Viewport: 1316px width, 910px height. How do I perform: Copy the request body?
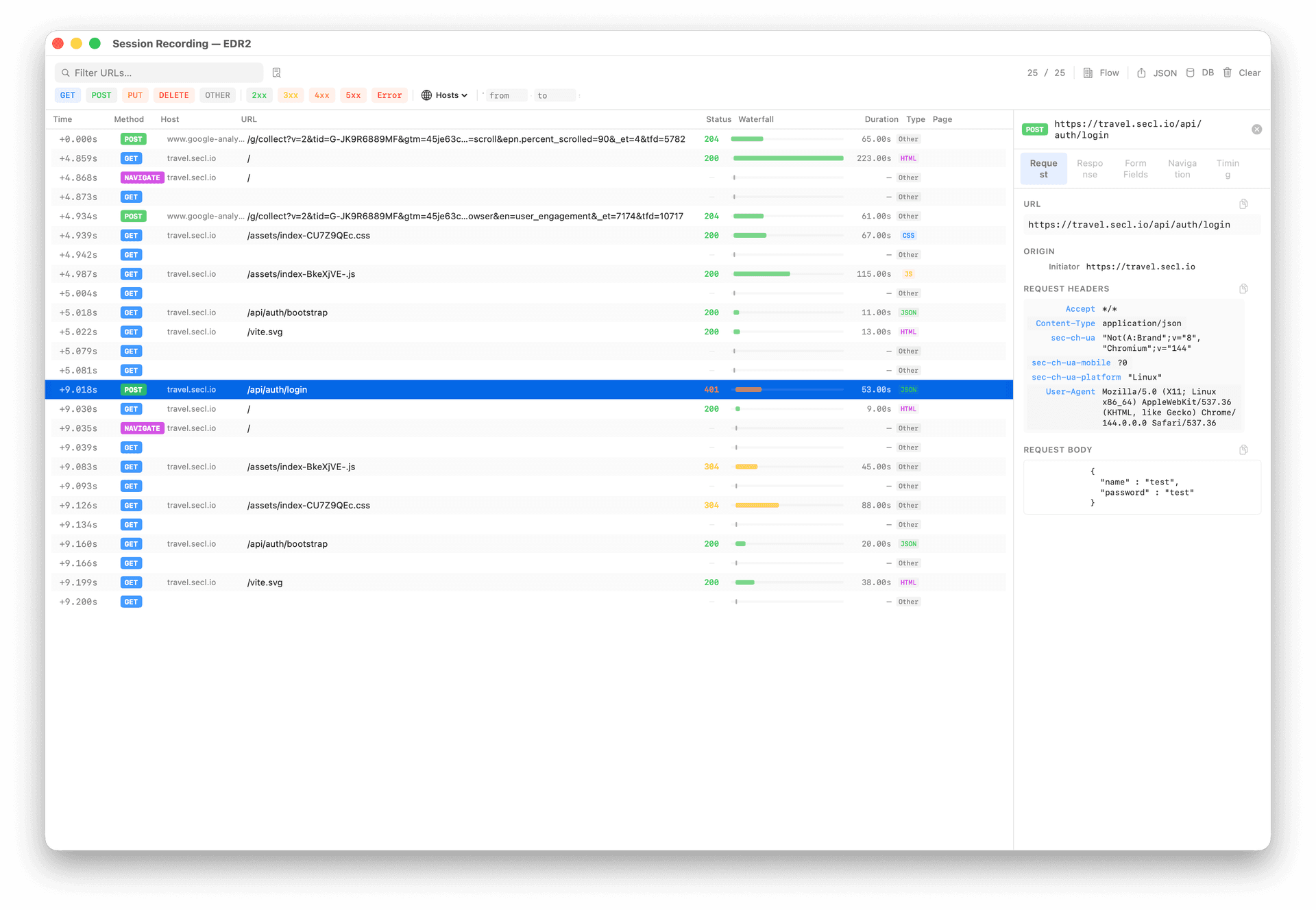coord(1243,450)
